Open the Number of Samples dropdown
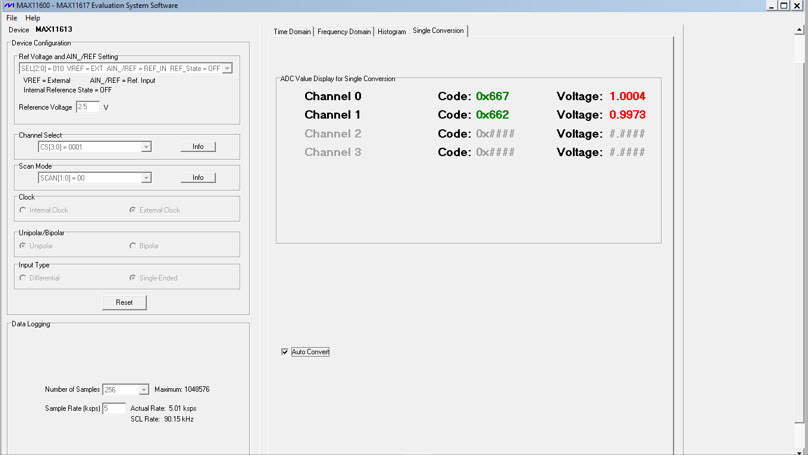 click(x=144, y=390)
